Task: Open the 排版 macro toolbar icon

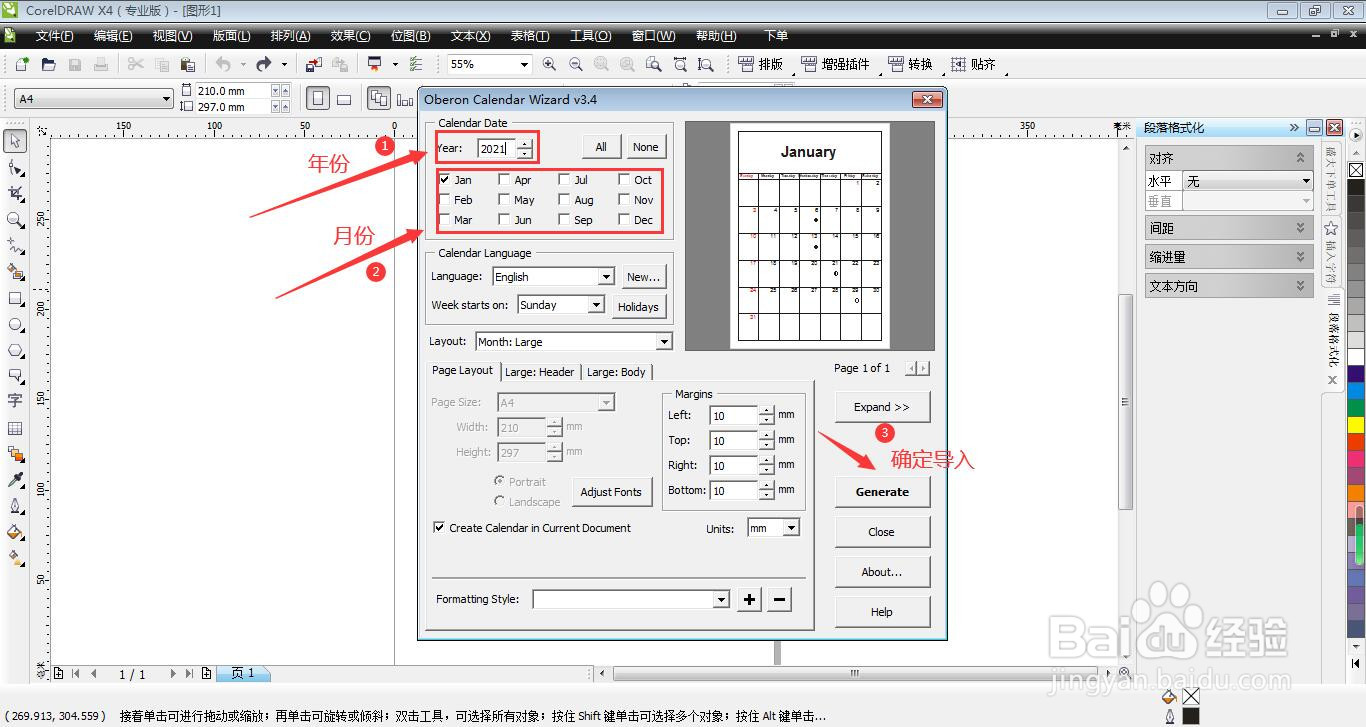Action: 762,64
